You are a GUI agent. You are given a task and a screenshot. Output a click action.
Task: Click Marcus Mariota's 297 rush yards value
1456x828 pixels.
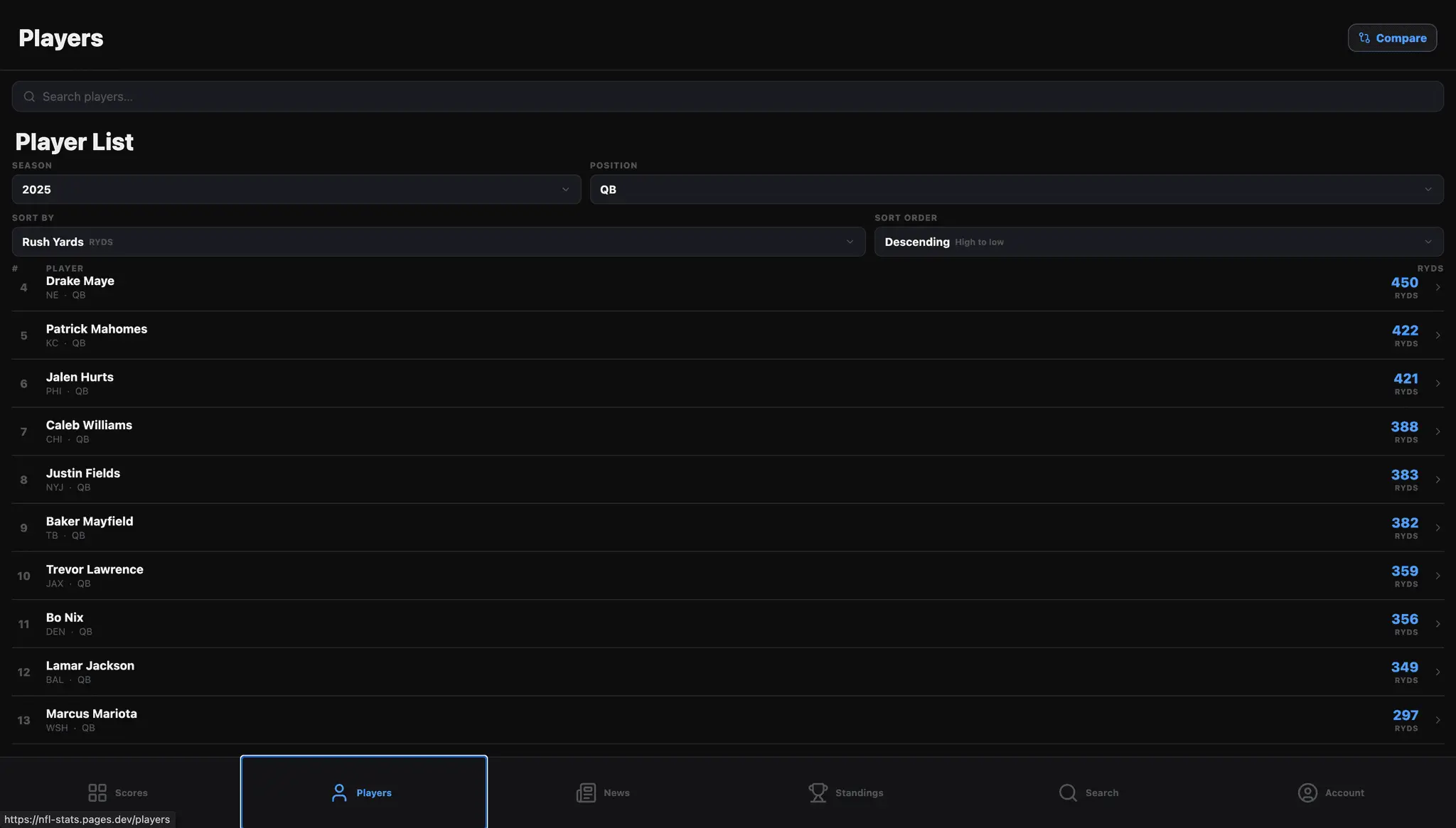point(1406,715)
